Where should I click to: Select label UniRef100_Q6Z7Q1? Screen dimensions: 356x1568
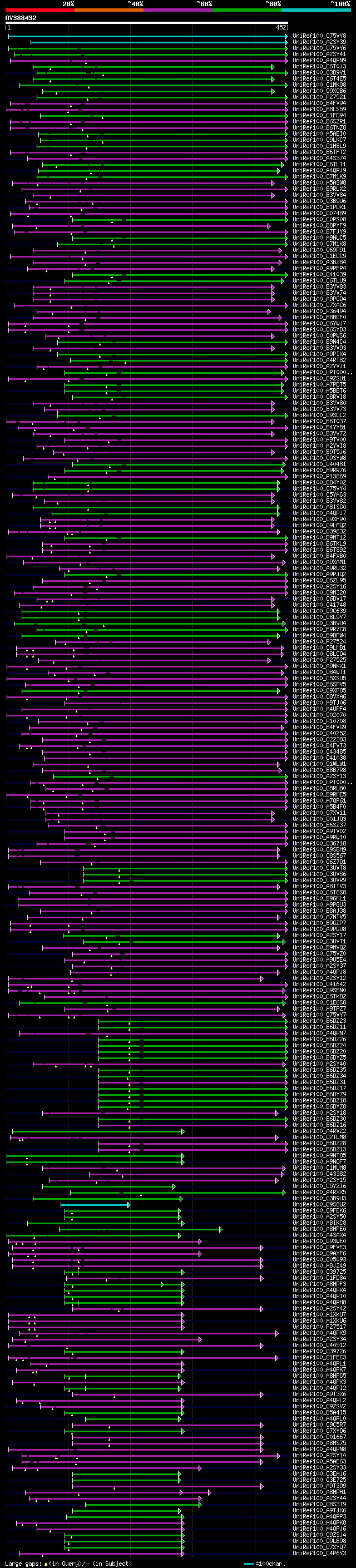(x=319, y=862)
